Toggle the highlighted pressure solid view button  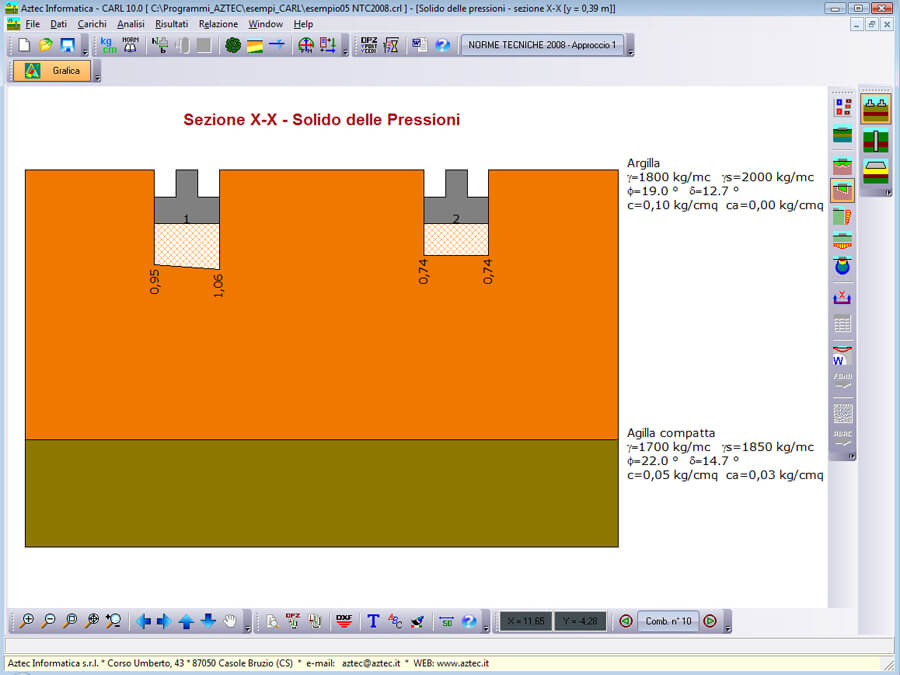point(842,189)
